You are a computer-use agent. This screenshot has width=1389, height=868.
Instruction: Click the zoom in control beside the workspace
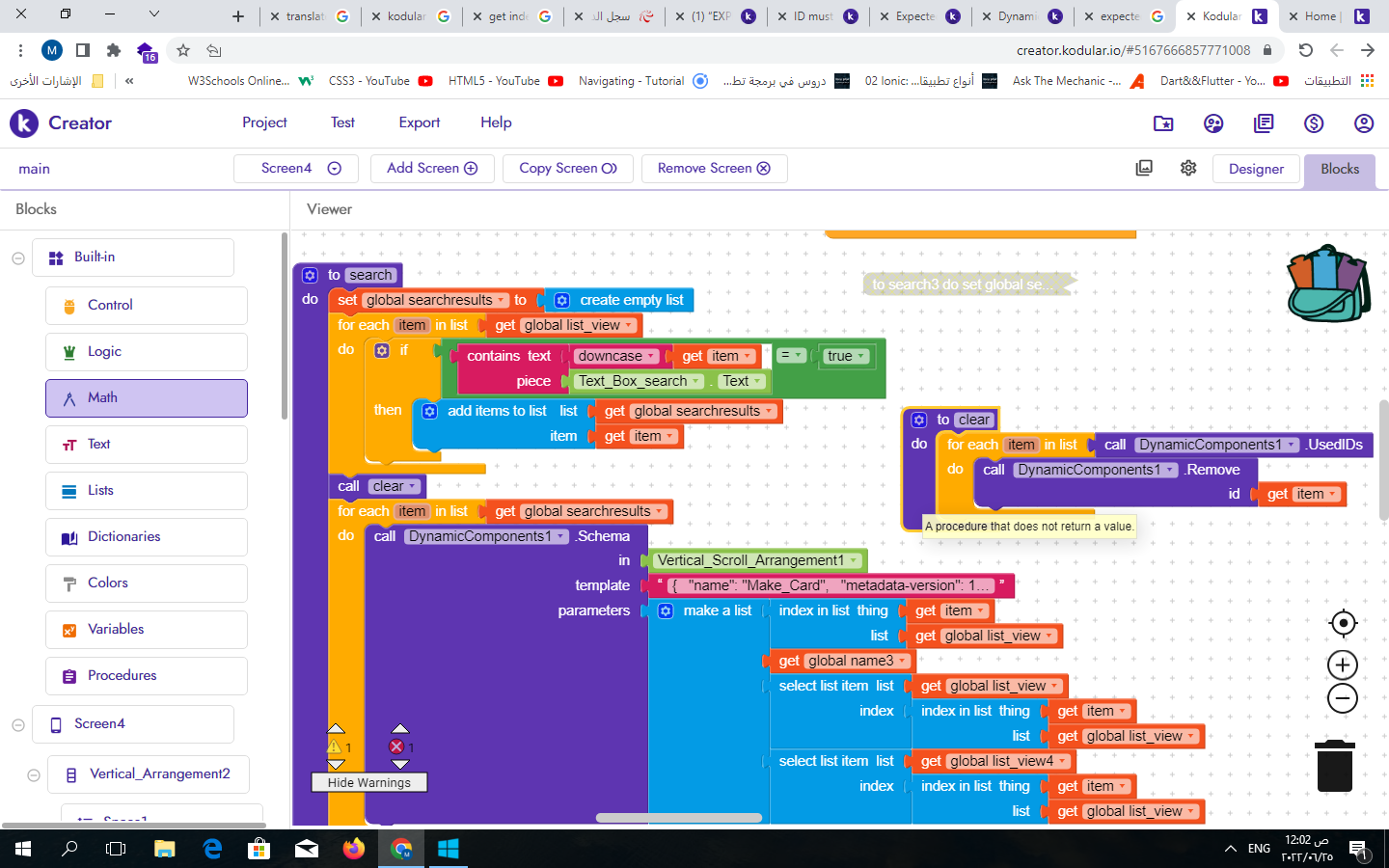(1343, 665)
